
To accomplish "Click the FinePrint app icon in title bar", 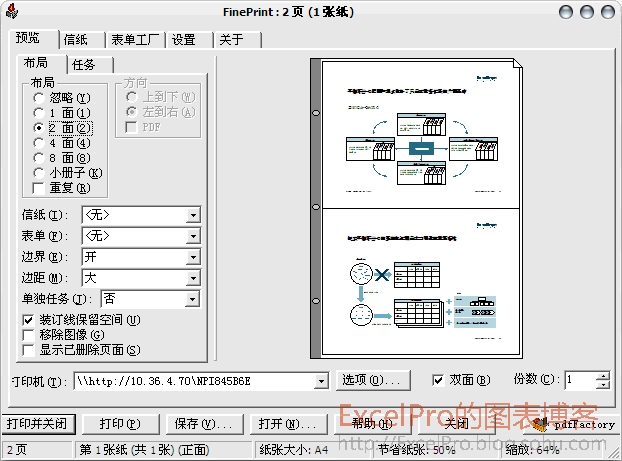I will click(x=12, y=11).
